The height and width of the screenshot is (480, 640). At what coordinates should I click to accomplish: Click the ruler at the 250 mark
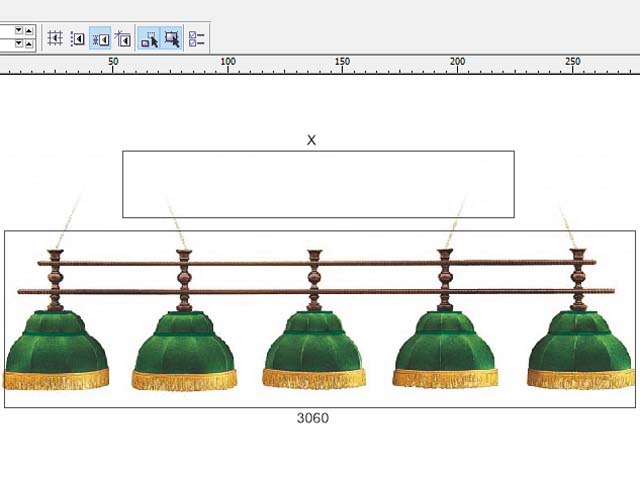(x=573, y=62)
